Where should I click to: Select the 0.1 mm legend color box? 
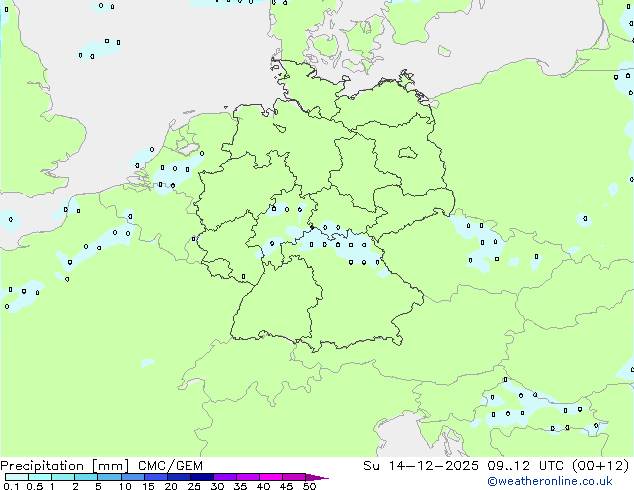(x=17, y=477)
